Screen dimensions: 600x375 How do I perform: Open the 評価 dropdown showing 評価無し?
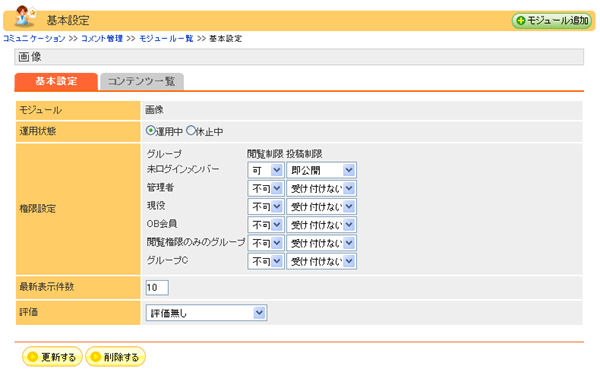click(x=206, y=313)
